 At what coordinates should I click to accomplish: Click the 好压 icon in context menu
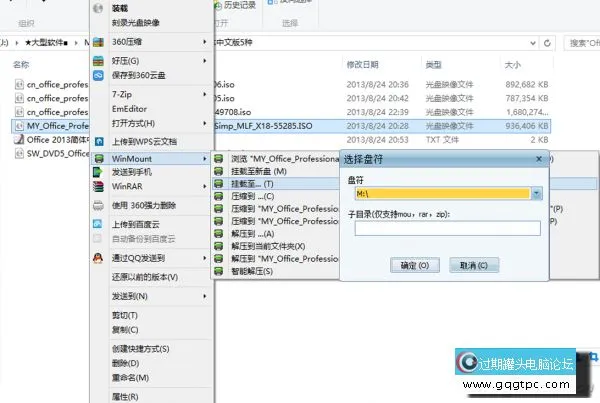click(x=98, y=60)
